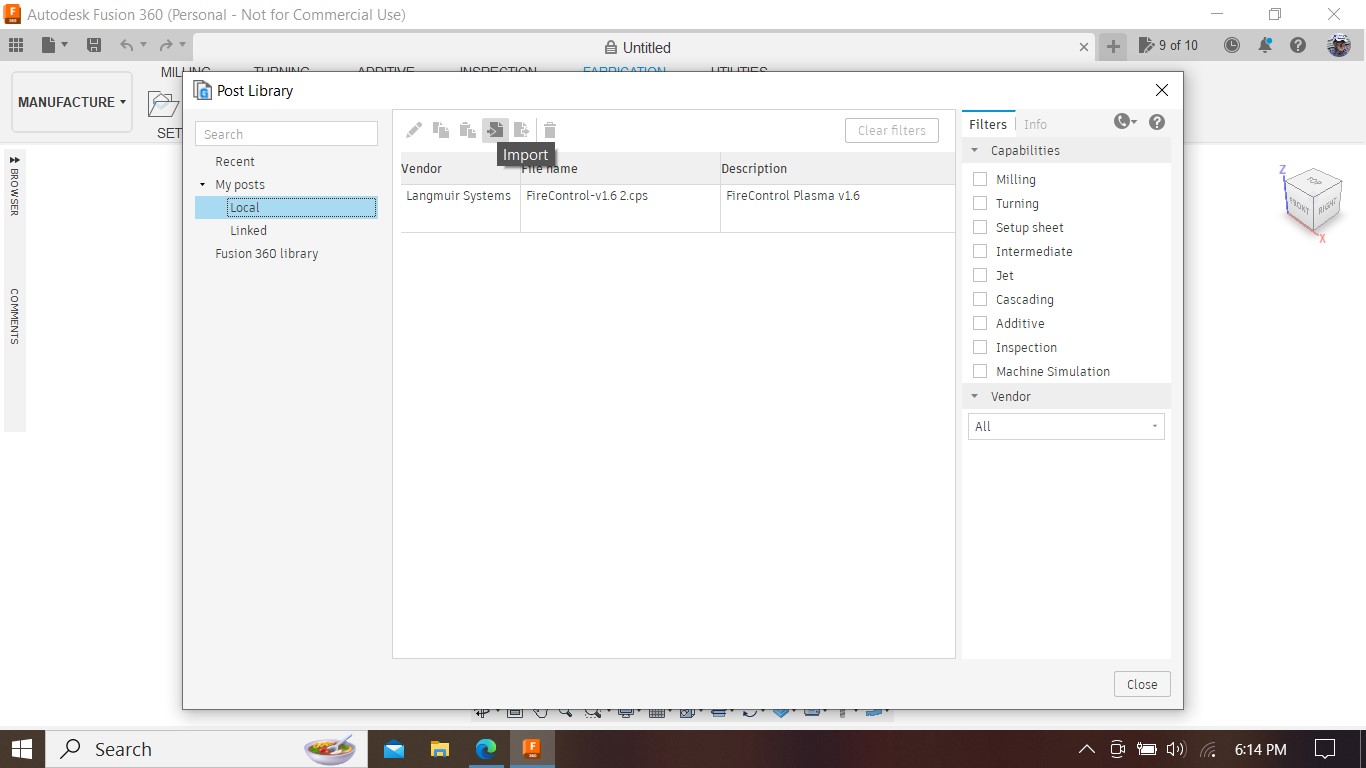Click the FireControl Plasma v1.6 description
The width and height of the screenshot is (1366, 768).
[x=793, y=195]
